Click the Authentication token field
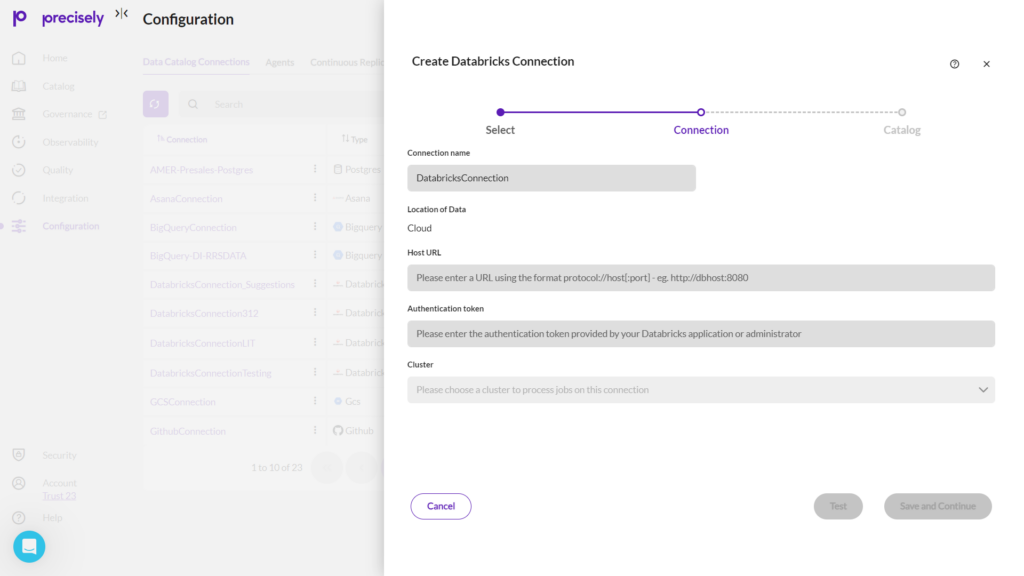 click(x=701, y=334)
